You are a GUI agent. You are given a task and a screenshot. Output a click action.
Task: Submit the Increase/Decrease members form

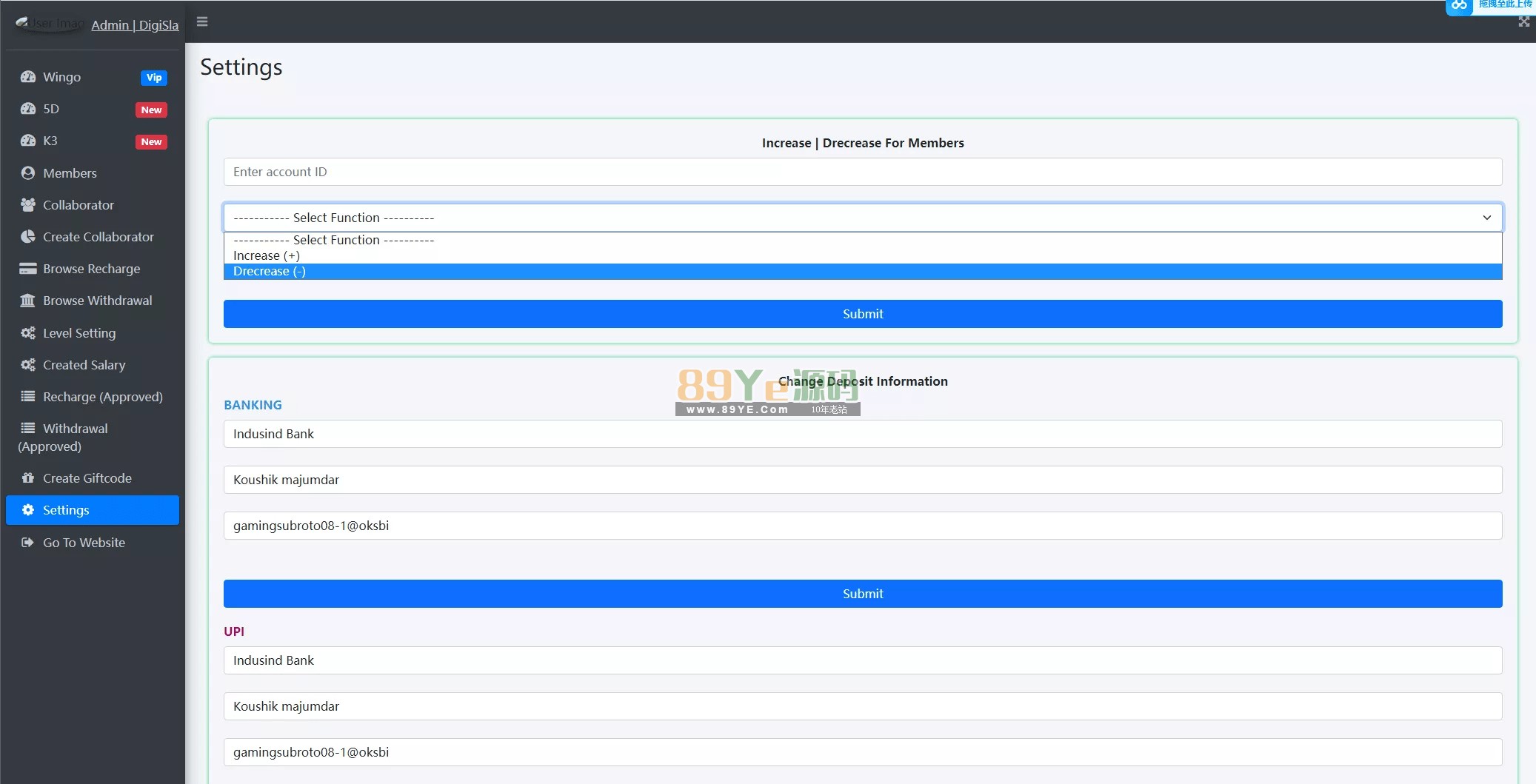tap(863, 314)
